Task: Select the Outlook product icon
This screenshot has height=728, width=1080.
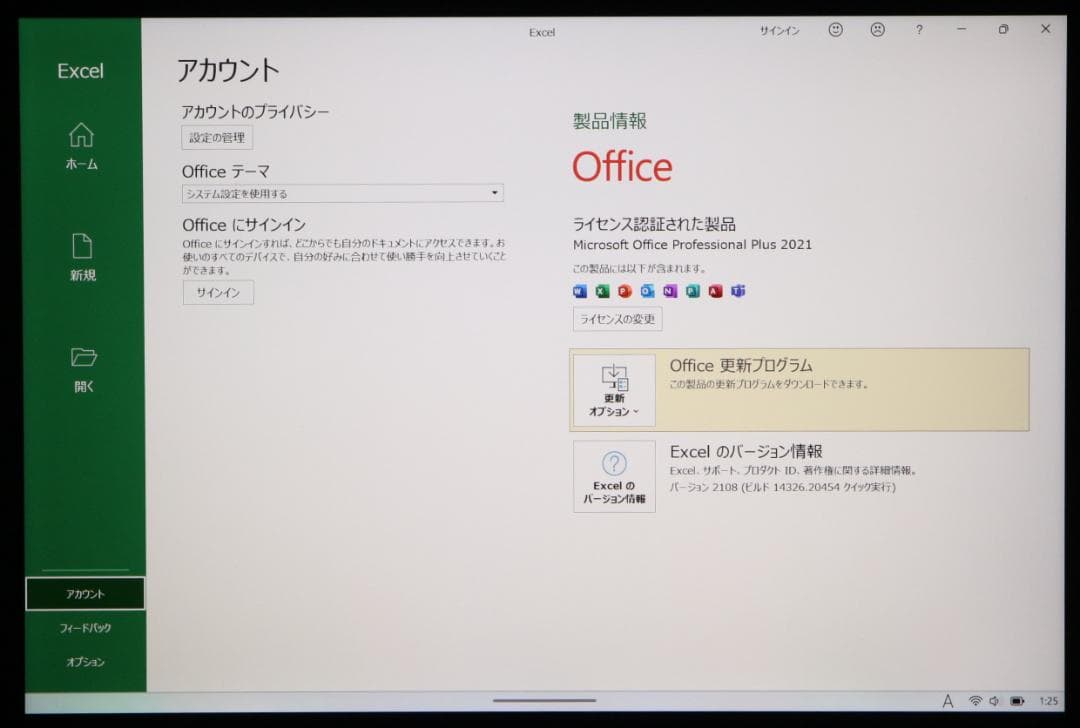Action: click(x=645, y=291)
